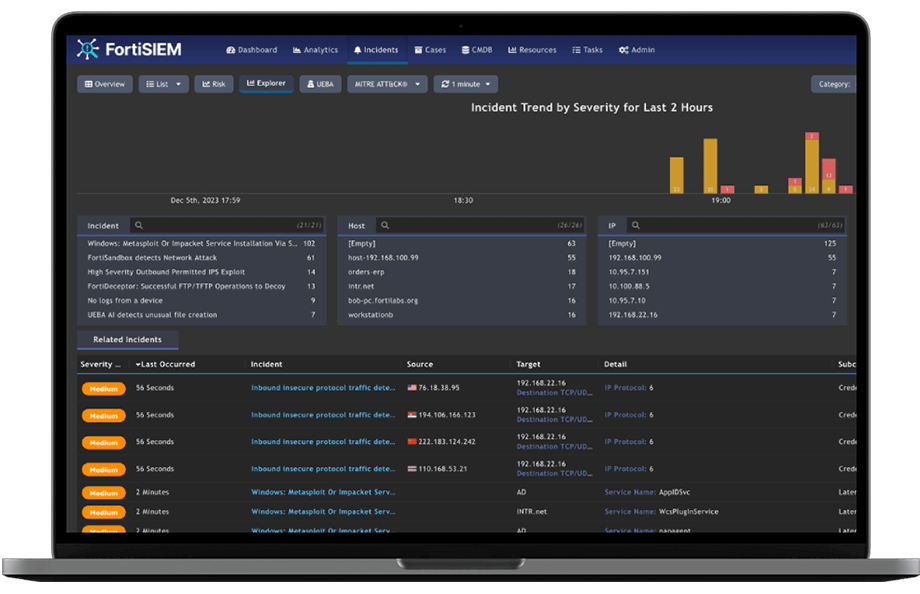Click the Analytics chart icon
This screenshot has height=594, width=920.
pyautogui.click(x=297, y=50)
